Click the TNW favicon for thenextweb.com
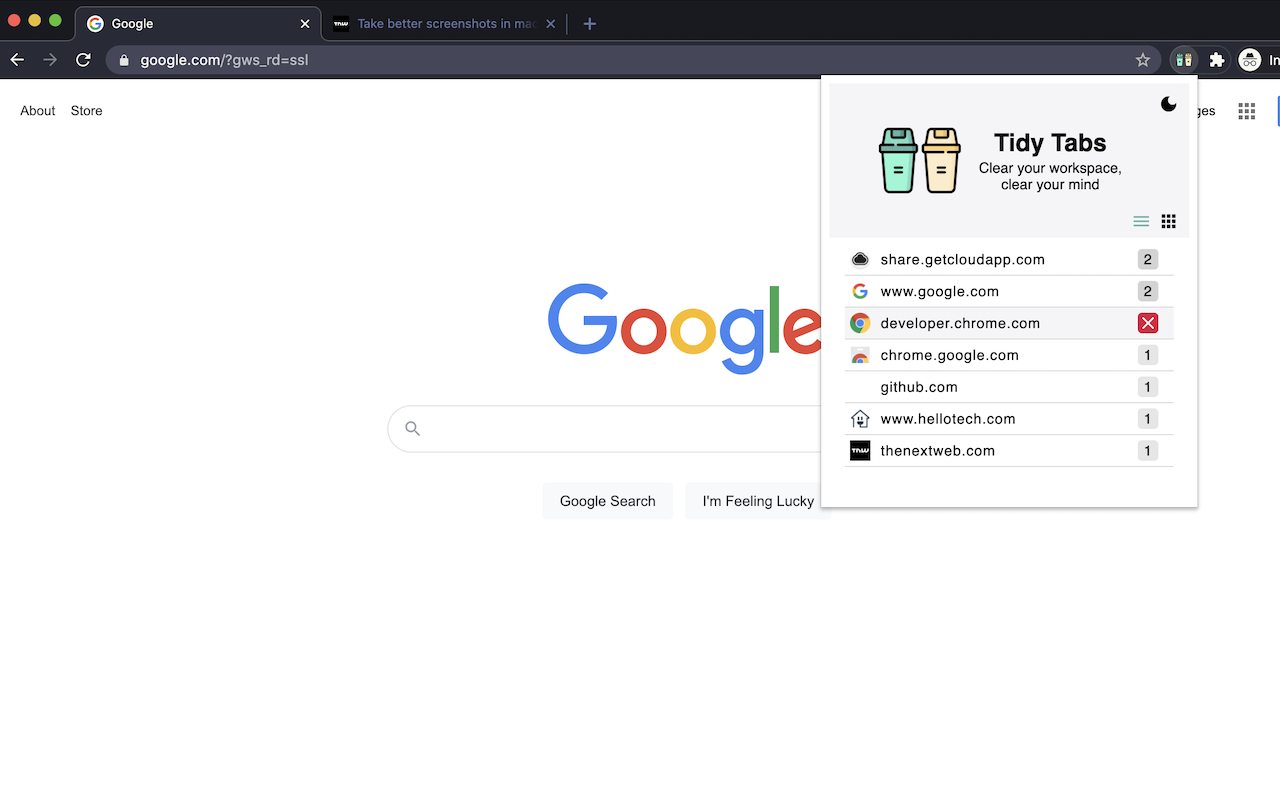The width and height of the screenshot is (1280, 800). [860, 451]
